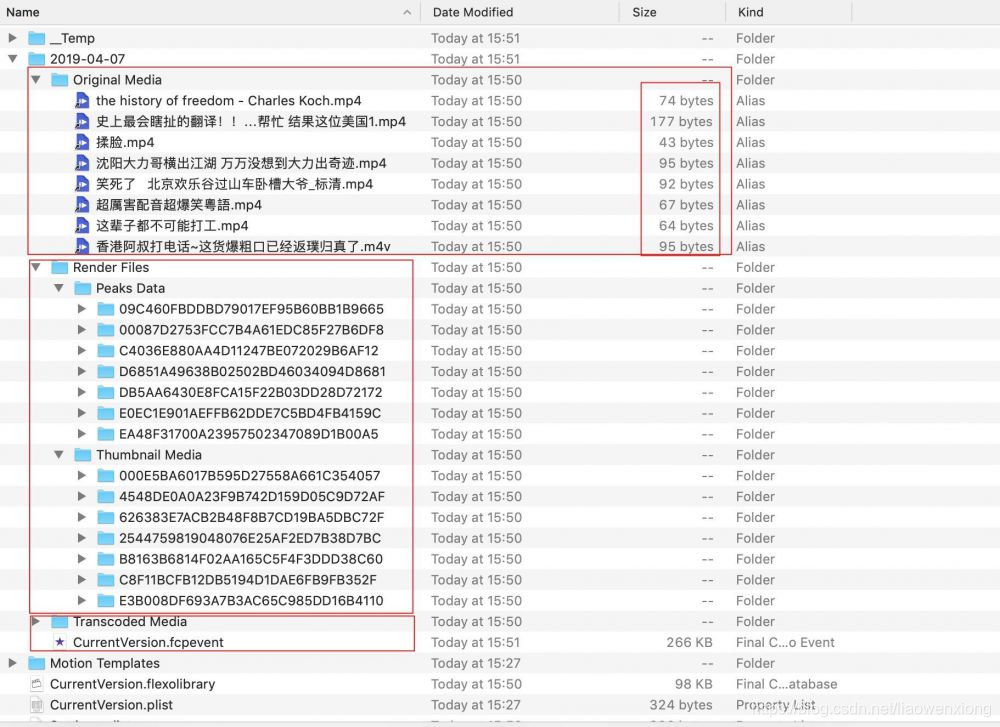Click the Motion Templates folder name
The width and height of the screenshot is (1000, 727).
tap(105, 663)
